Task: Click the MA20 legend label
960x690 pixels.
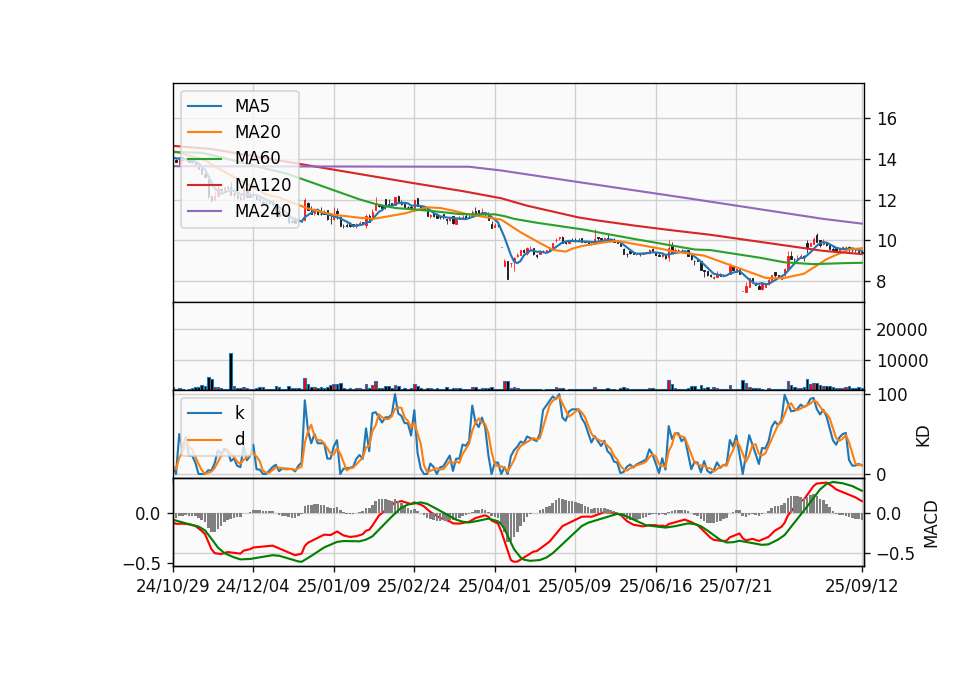Action: (x=258, y=132)
